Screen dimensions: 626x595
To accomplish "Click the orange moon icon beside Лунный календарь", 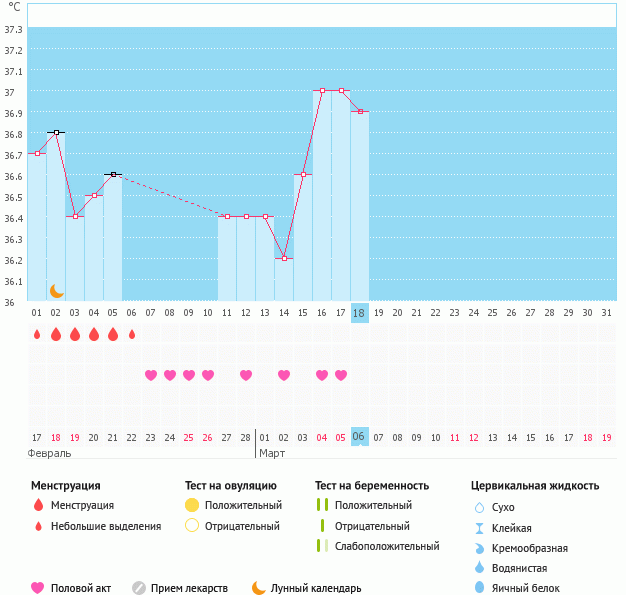I will pyautogui.click(x=259, y=588).
